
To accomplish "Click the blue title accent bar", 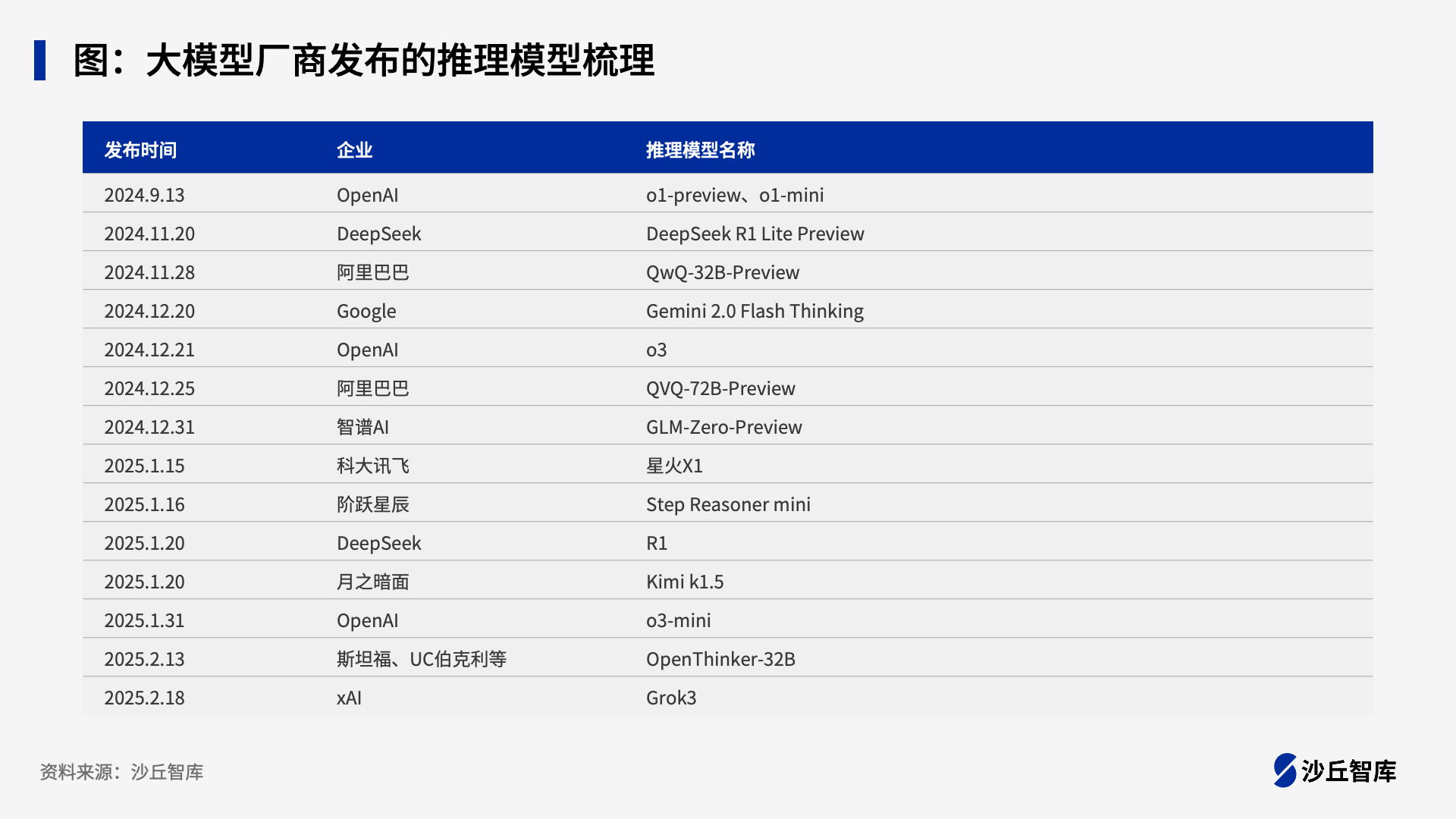I will coord(39,60).
